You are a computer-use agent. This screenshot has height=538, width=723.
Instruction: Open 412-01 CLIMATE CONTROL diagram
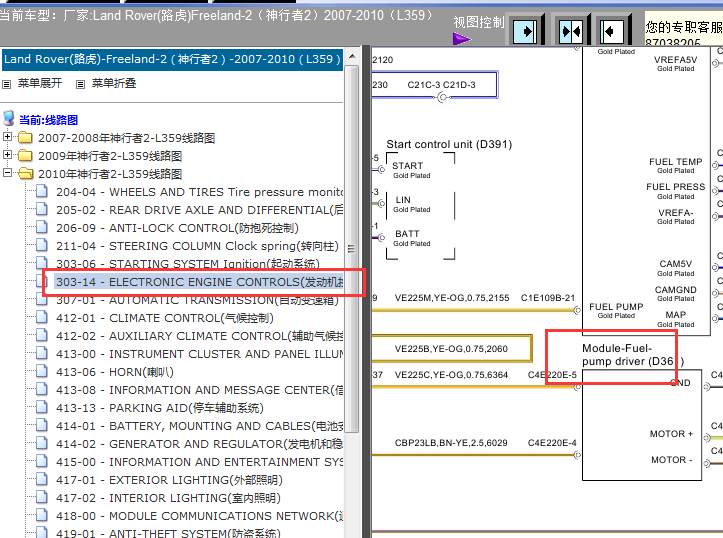(165, 318)
